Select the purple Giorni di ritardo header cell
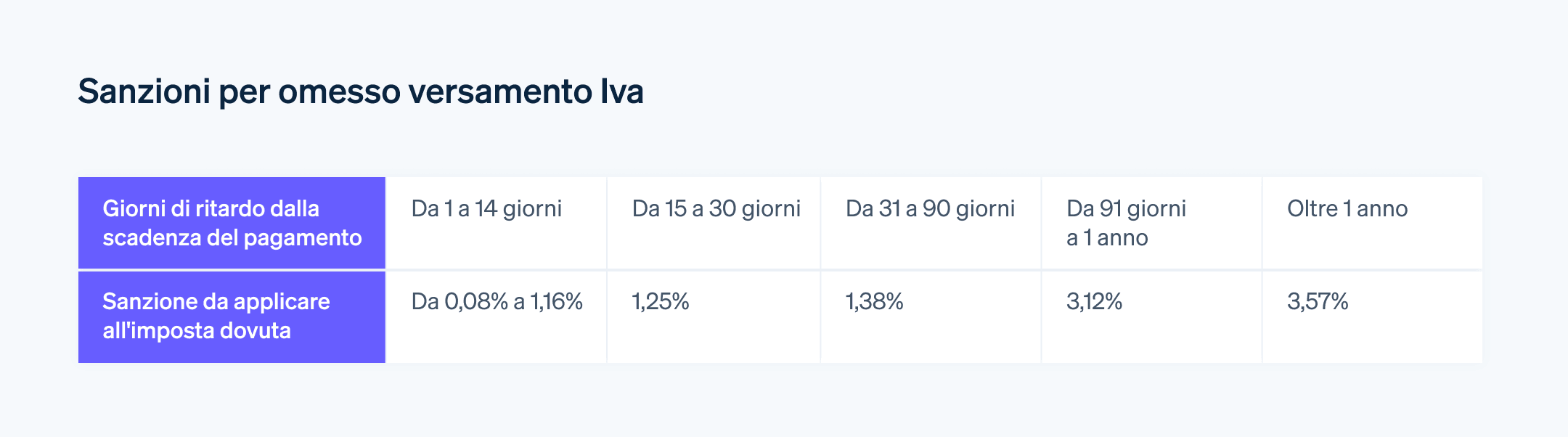 coord(232,223)
